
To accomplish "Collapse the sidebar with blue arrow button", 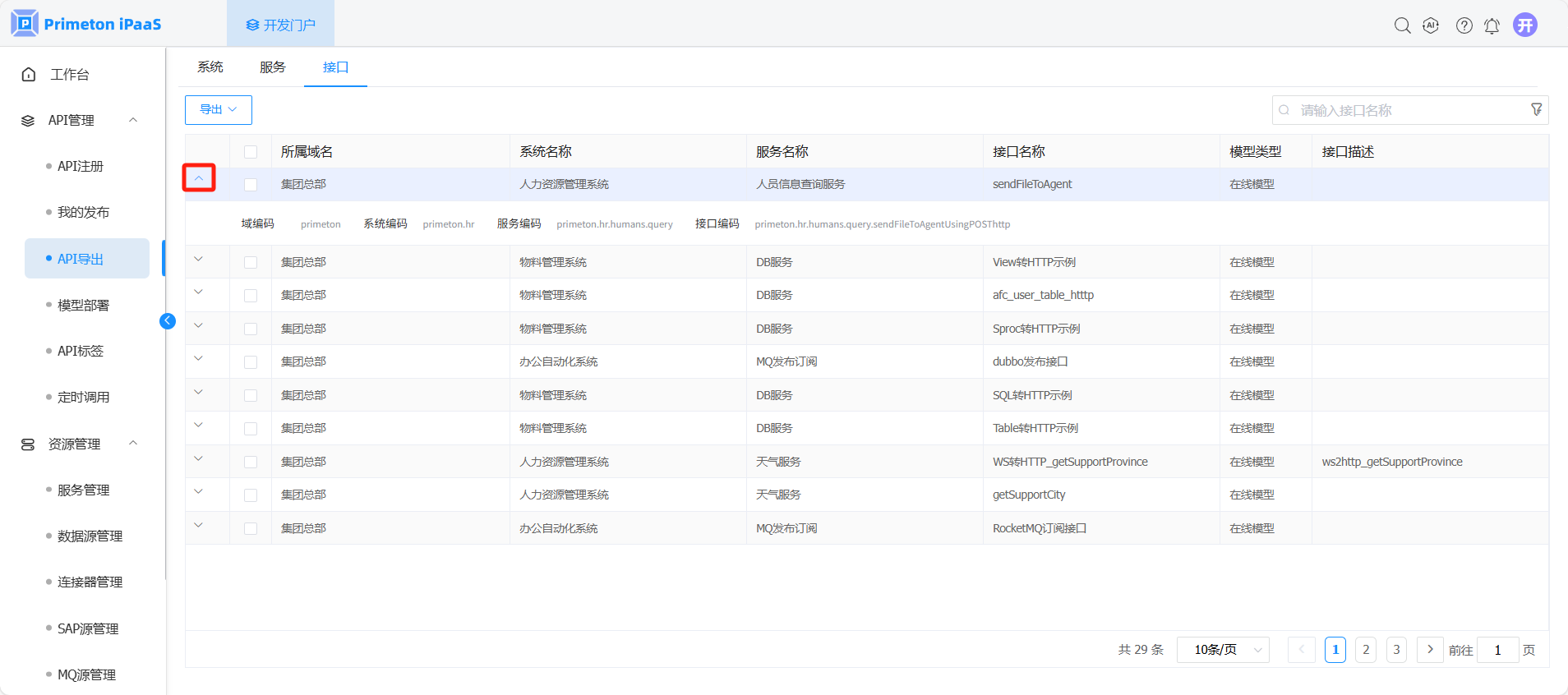I will pyautogui.click(x=168, y=321).
